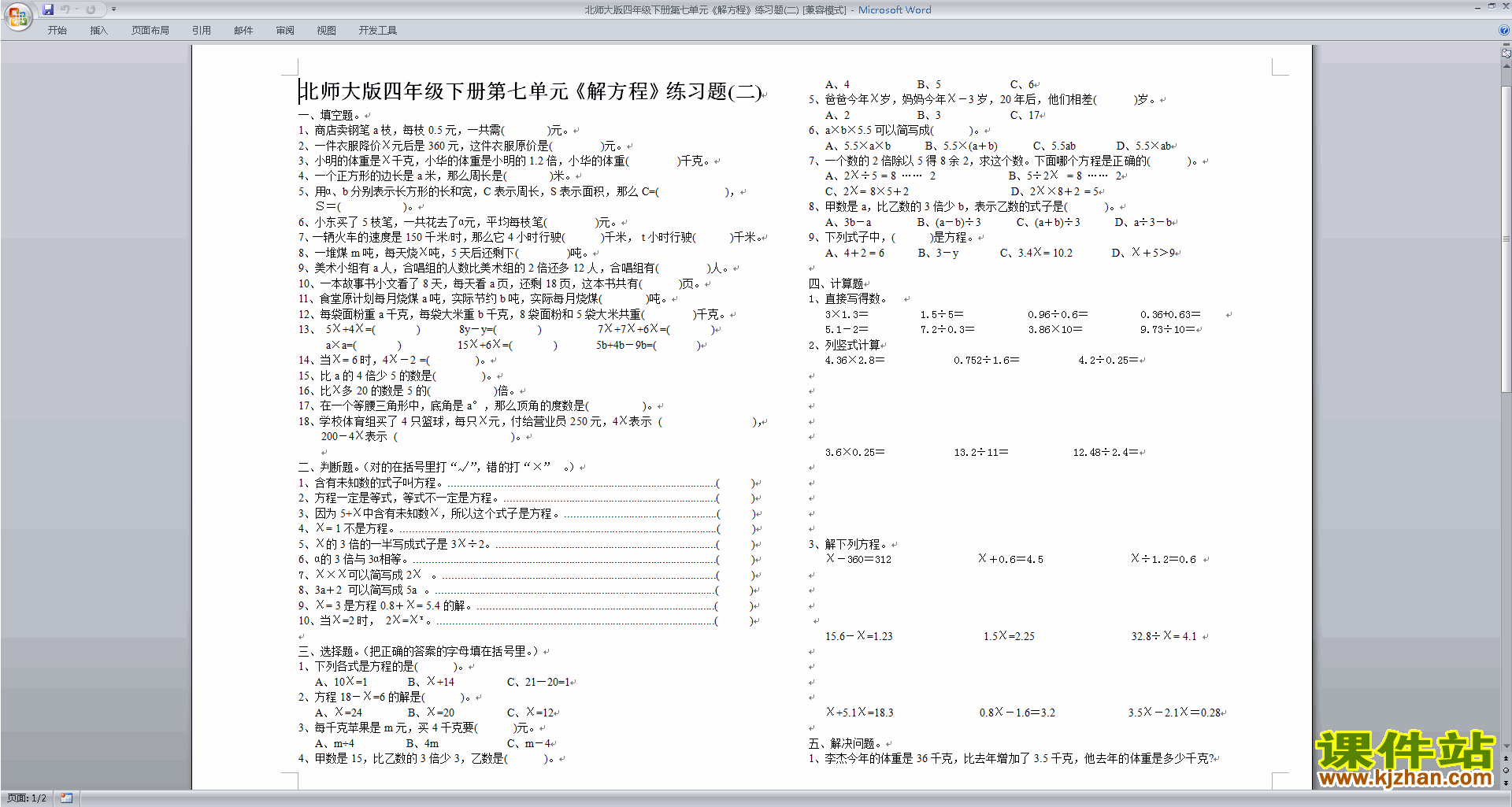
Task: Click the calculation 4.36×2.8=
Action: pyautogui.click(x=855, y=360)
